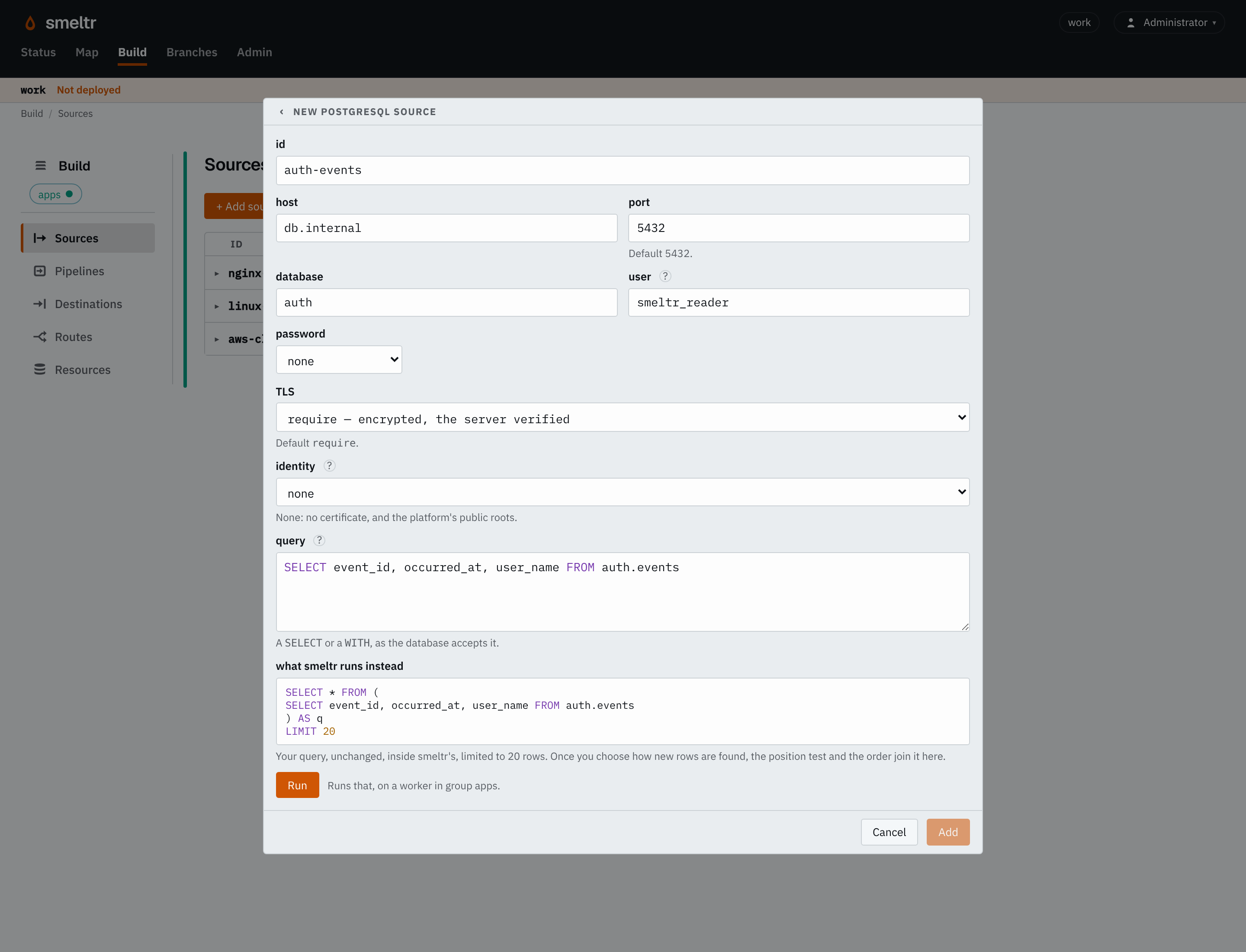
Task: Click the Administrator user avatar icon
Action: tap(1130, 23)
